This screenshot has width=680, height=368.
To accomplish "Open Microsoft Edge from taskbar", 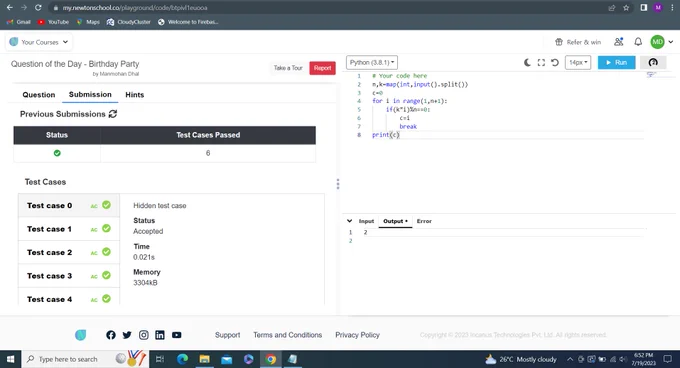I will point(183,359).
